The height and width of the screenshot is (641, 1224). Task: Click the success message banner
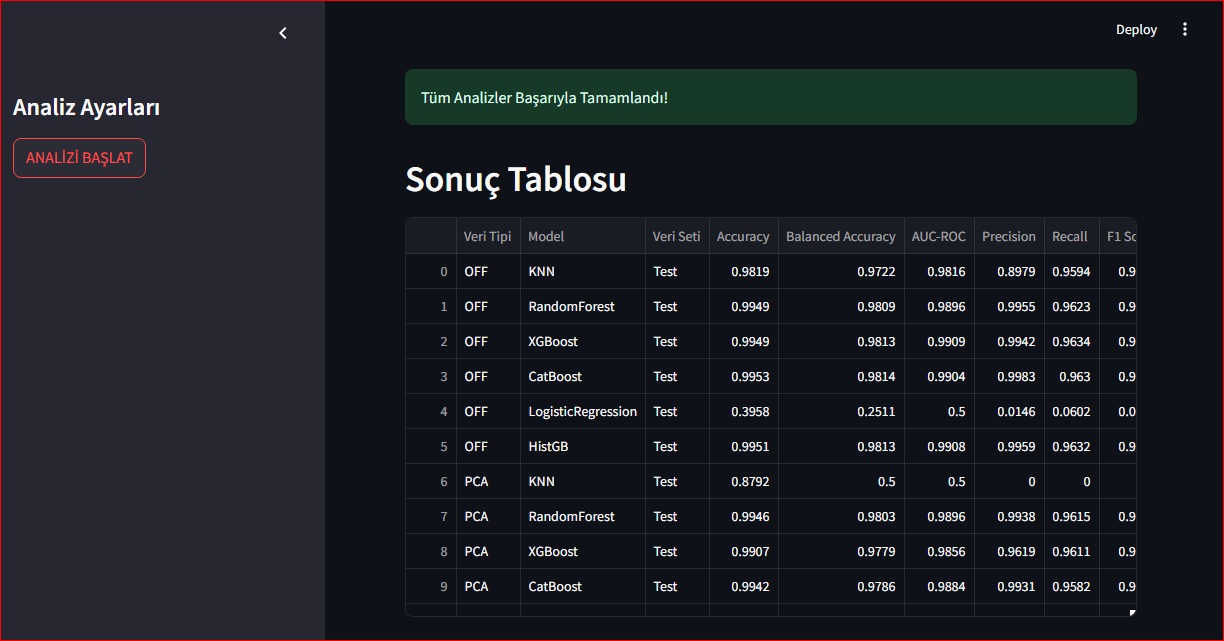click(770, 97)
